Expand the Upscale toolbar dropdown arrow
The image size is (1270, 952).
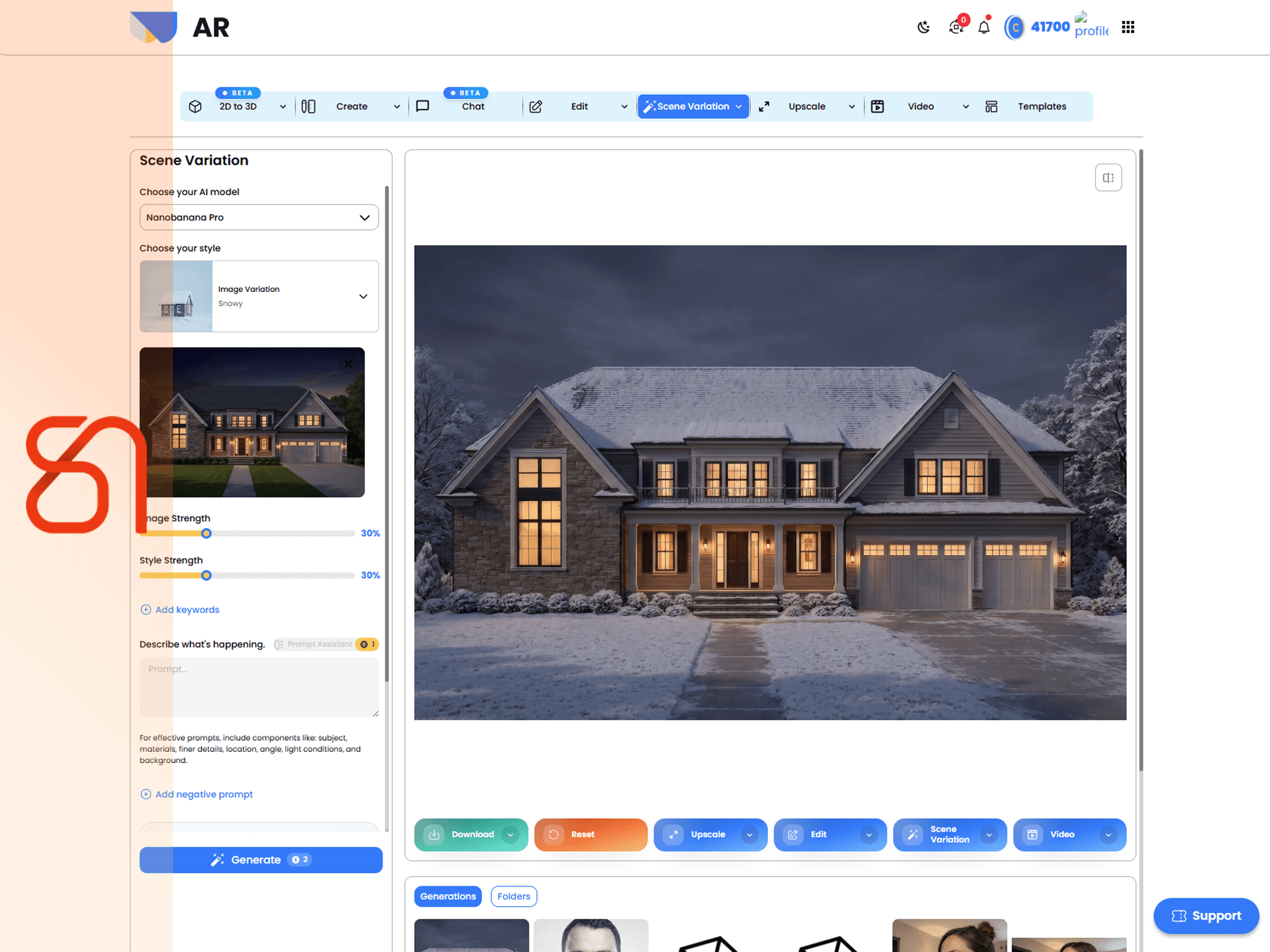852,107
